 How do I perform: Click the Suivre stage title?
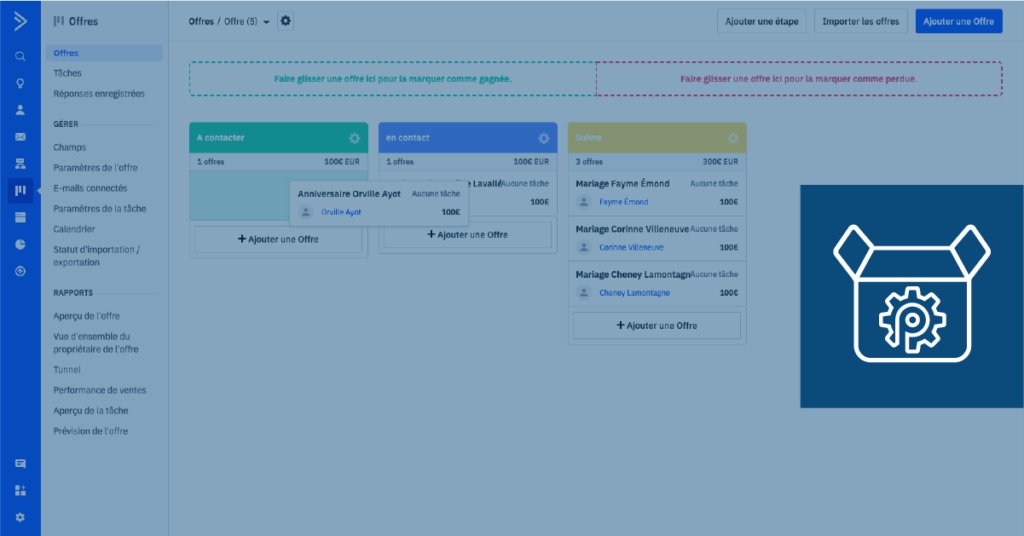pos(588,138)
